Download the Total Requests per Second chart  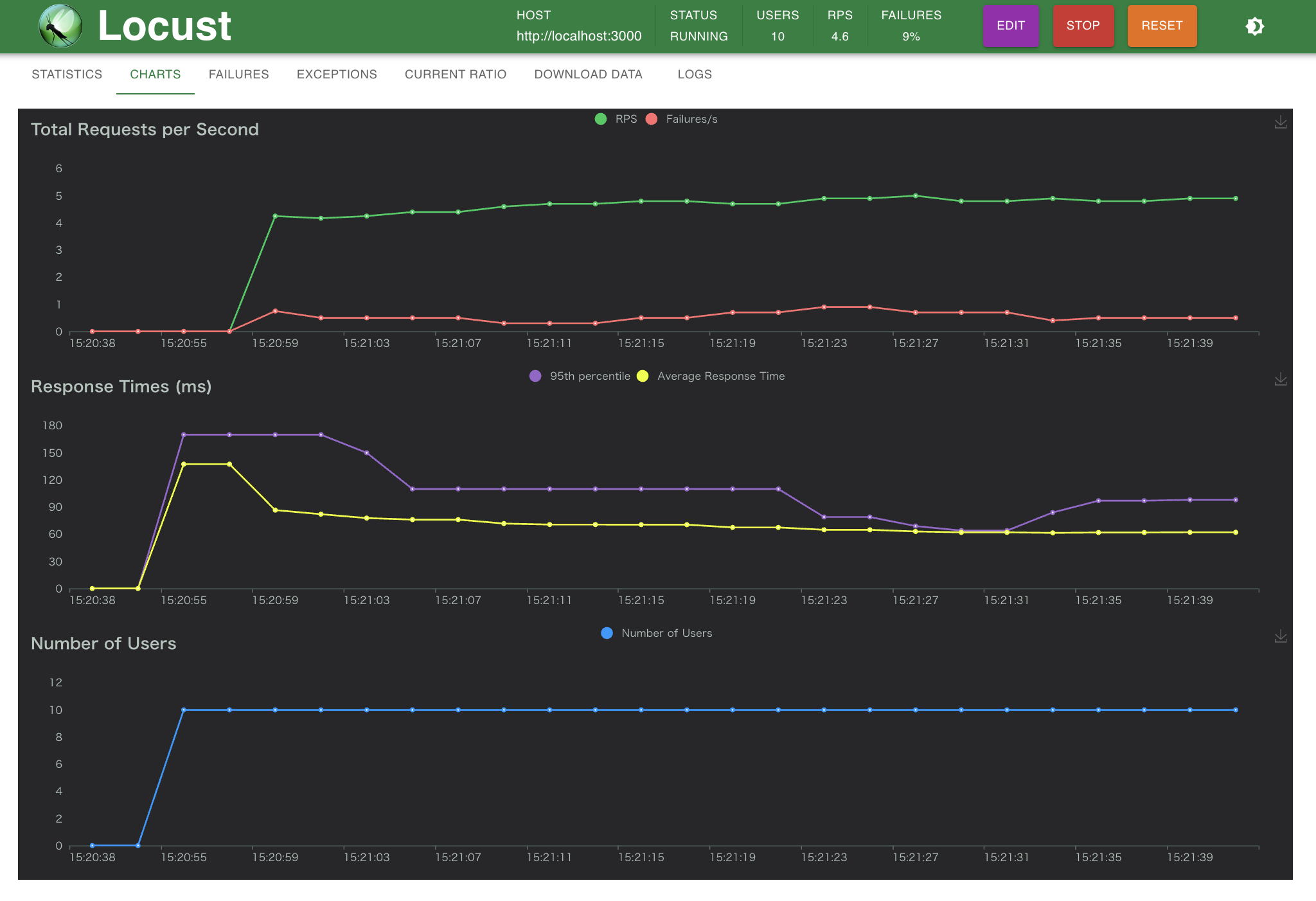click(1280, 122)
